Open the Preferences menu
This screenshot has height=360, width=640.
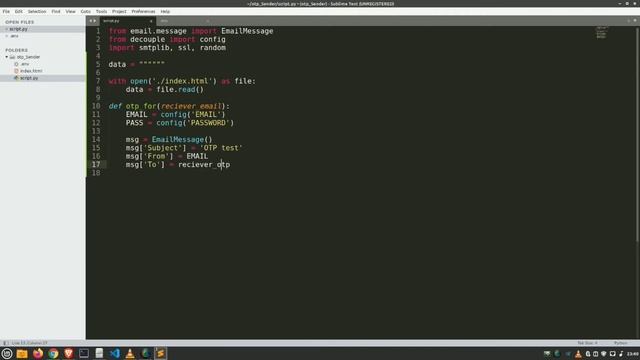click(x=143, y=11)
